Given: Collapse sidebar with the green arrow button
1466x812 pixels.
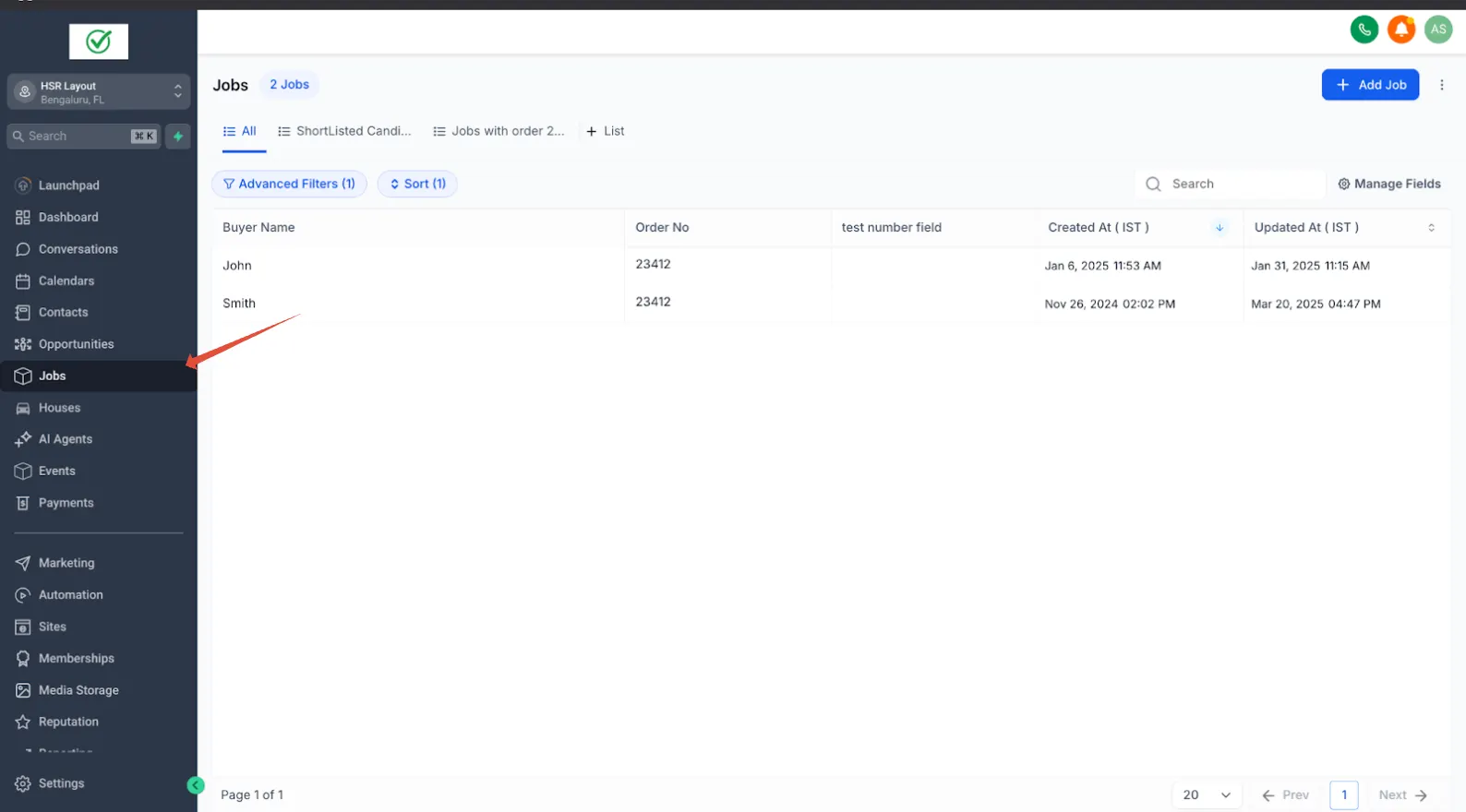Looking at the screenshot, I should (x=196, y=785).
